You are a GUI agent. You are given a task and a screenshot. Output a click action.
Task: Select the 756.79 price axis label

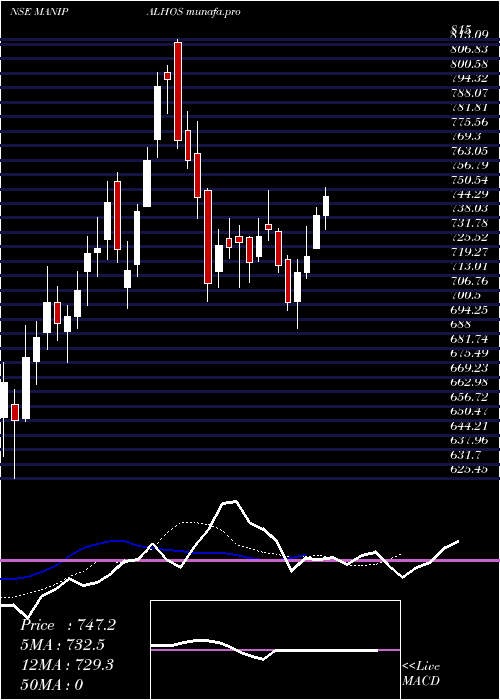click(469, 165)
